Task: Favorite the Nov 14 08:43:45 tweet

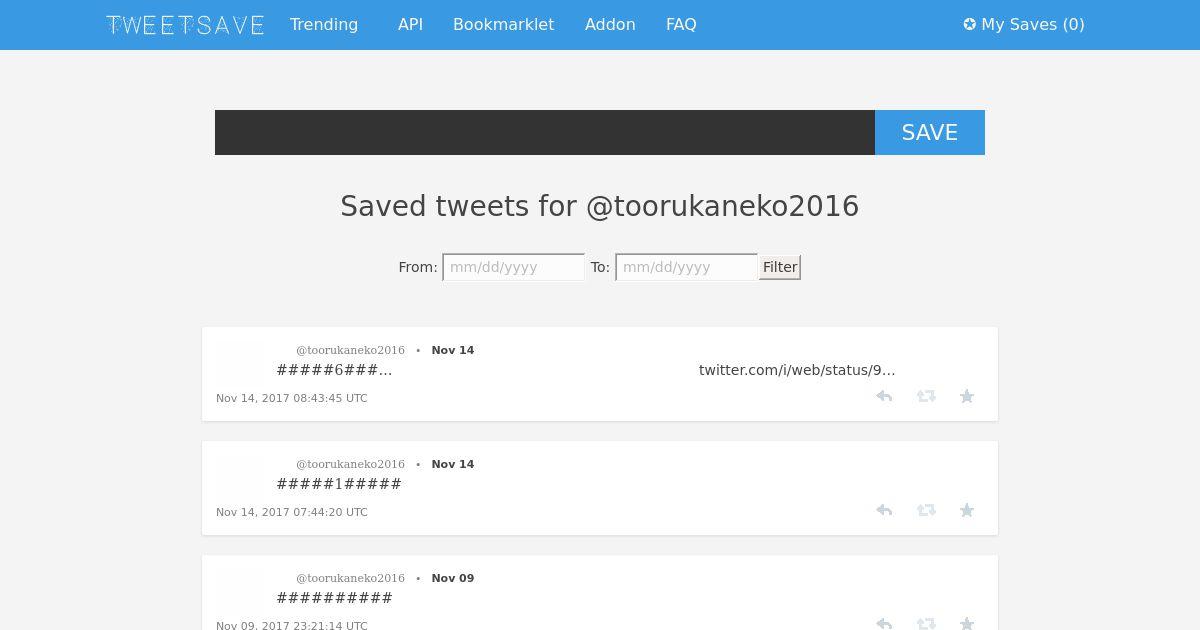Action: (x=967, y=396)
